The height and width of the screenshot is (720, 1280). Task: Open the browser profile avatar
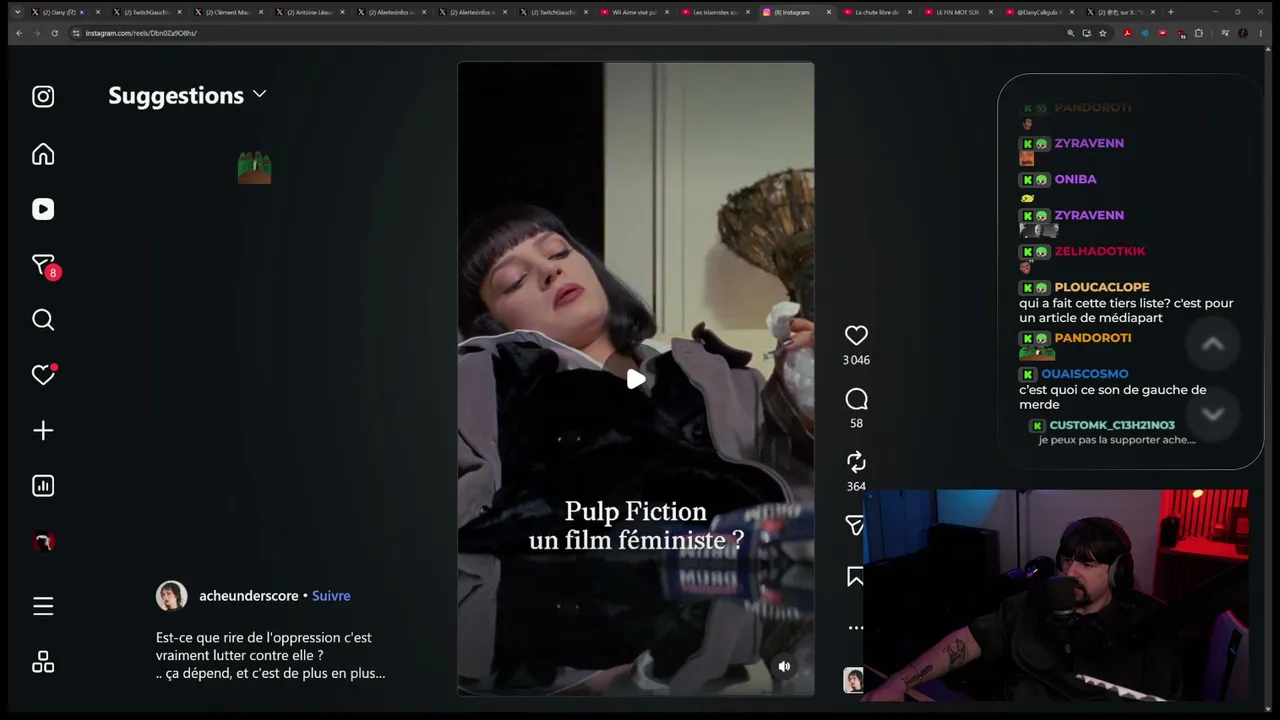[x=1243, y=33]
